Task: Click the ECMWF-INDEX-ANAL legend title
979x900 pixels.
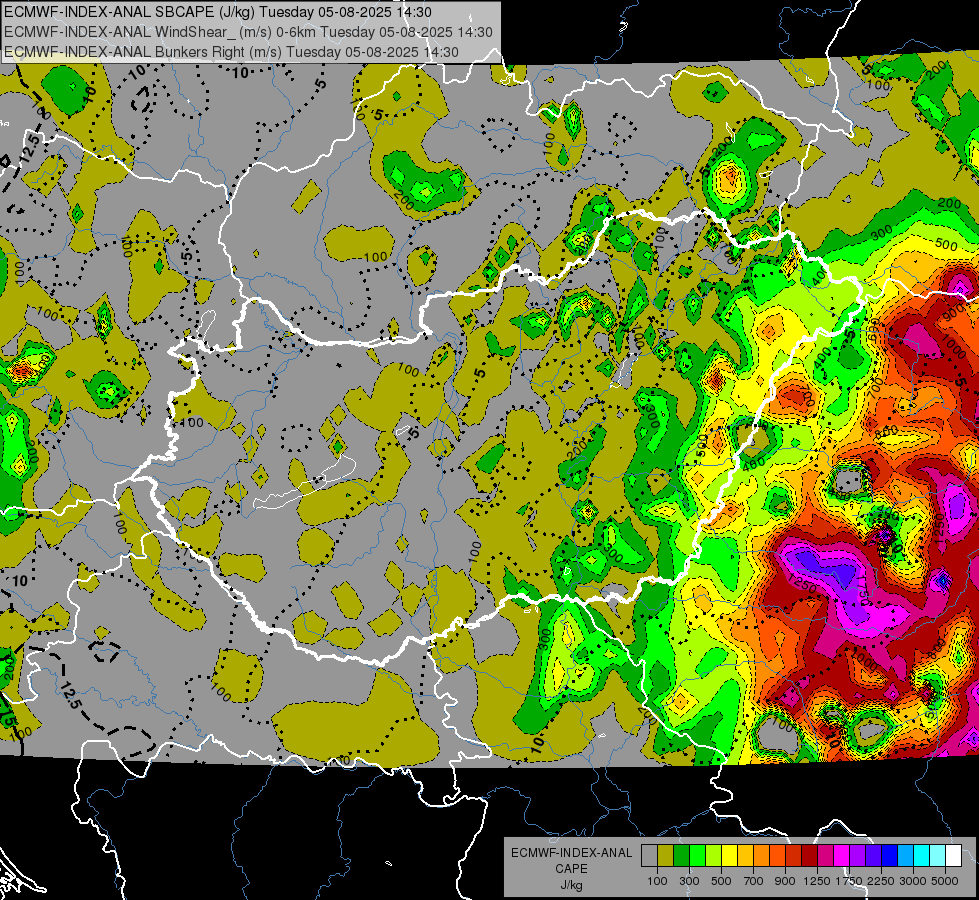Action: click(x=571, y=853)
